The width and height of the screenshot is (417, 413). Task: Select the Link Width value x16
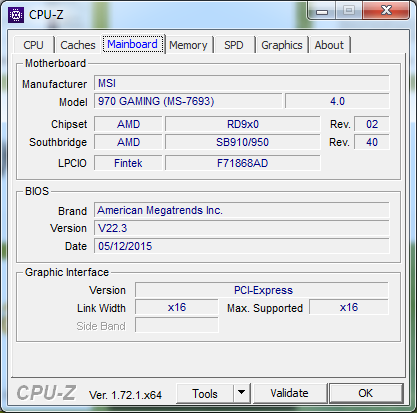tap(177, 307)
